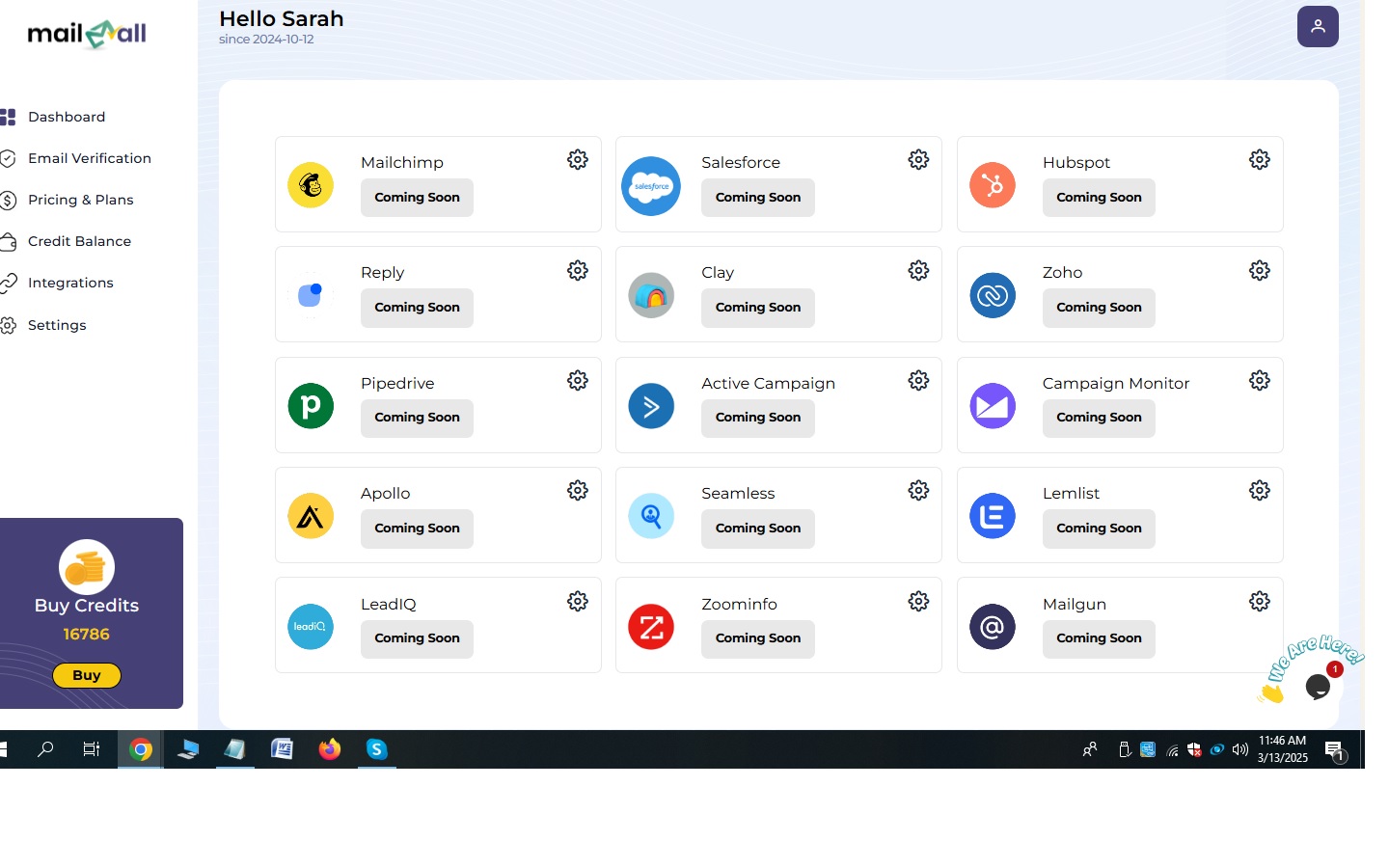Open settings gear on Campaign Monitor card

pos(1260,381)
